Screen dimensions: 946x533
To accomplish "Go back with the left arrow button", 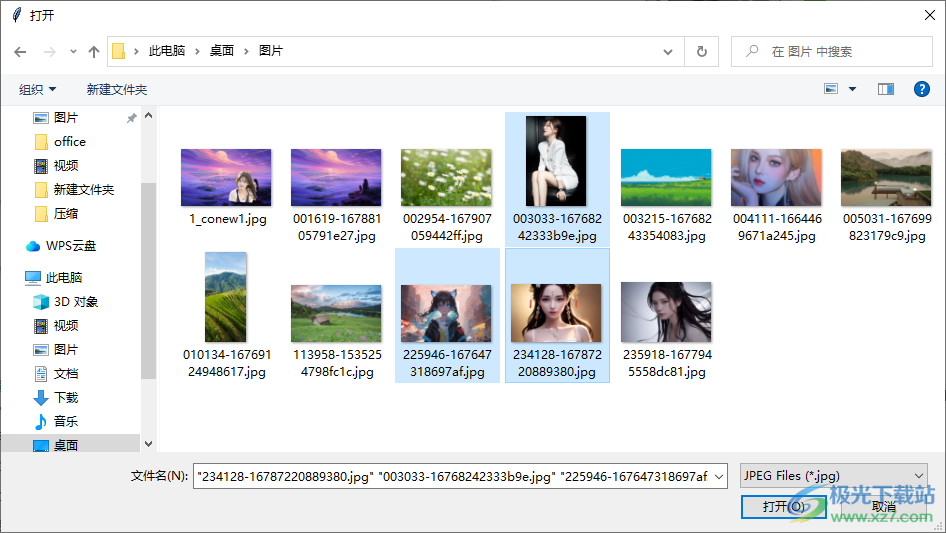I will tap(21, 52).
